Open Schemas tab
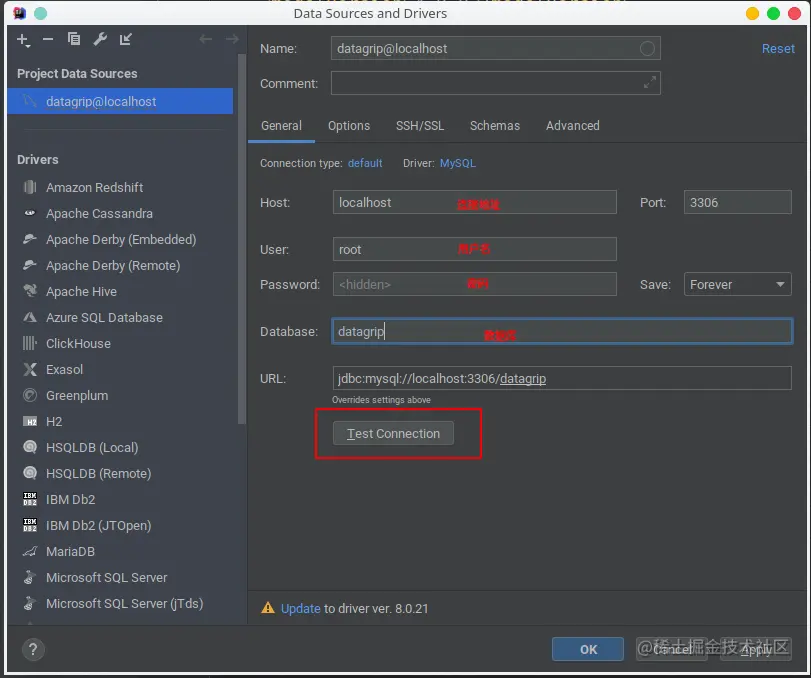Viewport: 811px width, 678px height. pyautogui.click(x=495, y=126)
